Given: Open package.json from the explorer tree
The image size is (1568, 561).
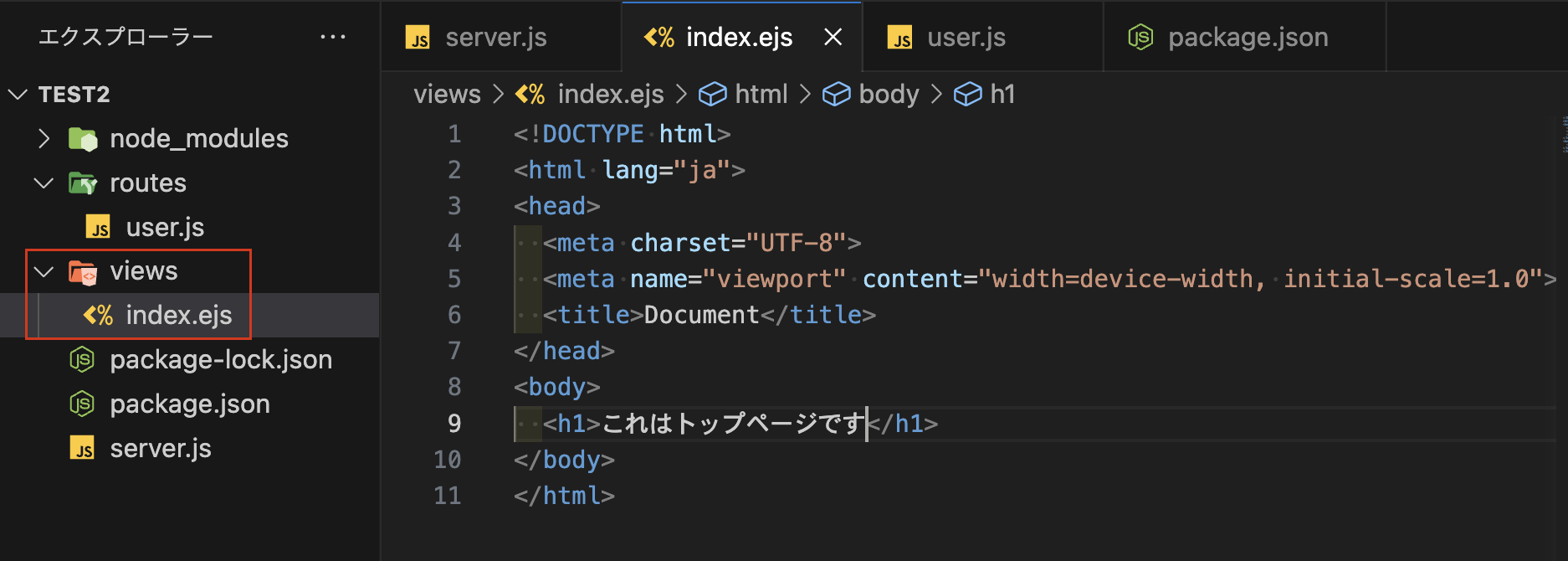Looking at the screenshot, I should click(190, 404).
